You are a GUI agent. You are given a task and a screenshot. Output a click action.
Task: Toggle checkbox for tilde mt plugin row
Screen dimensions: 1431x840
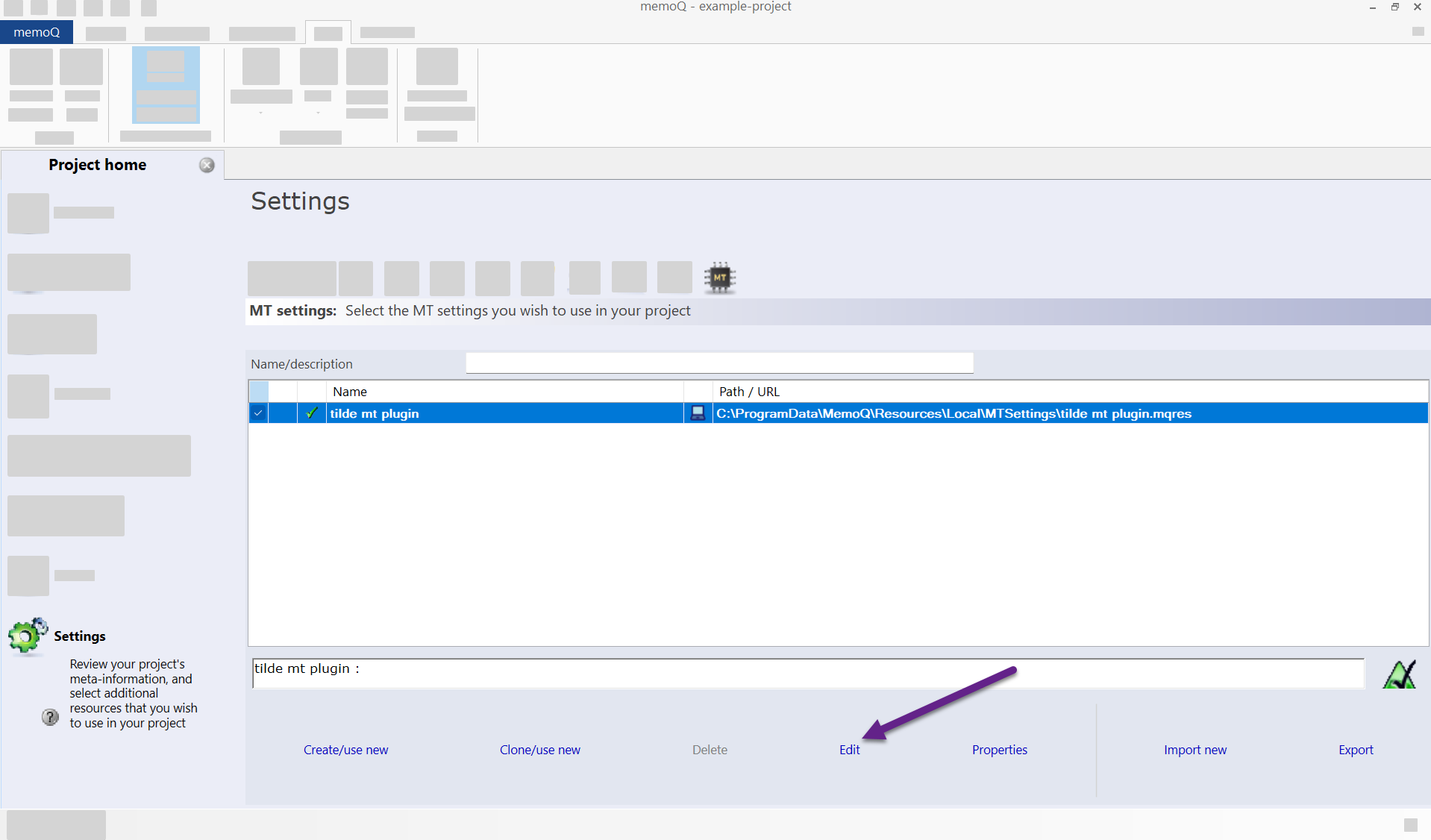coord(258,413)
